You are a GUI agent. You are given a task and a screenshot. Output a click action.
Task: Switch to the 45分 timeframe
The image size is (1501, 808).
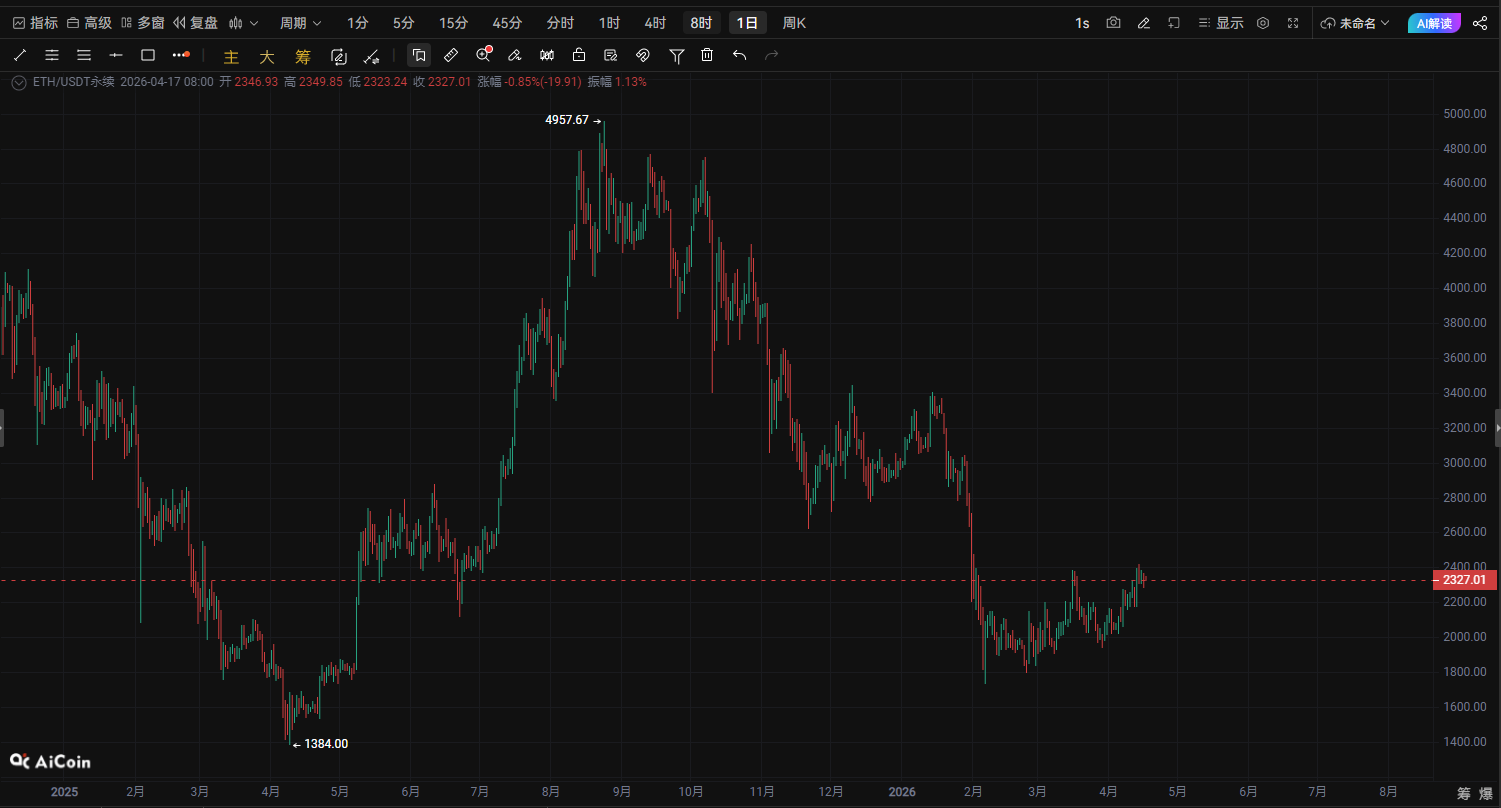pyautogui.click(x=507, y=23)
